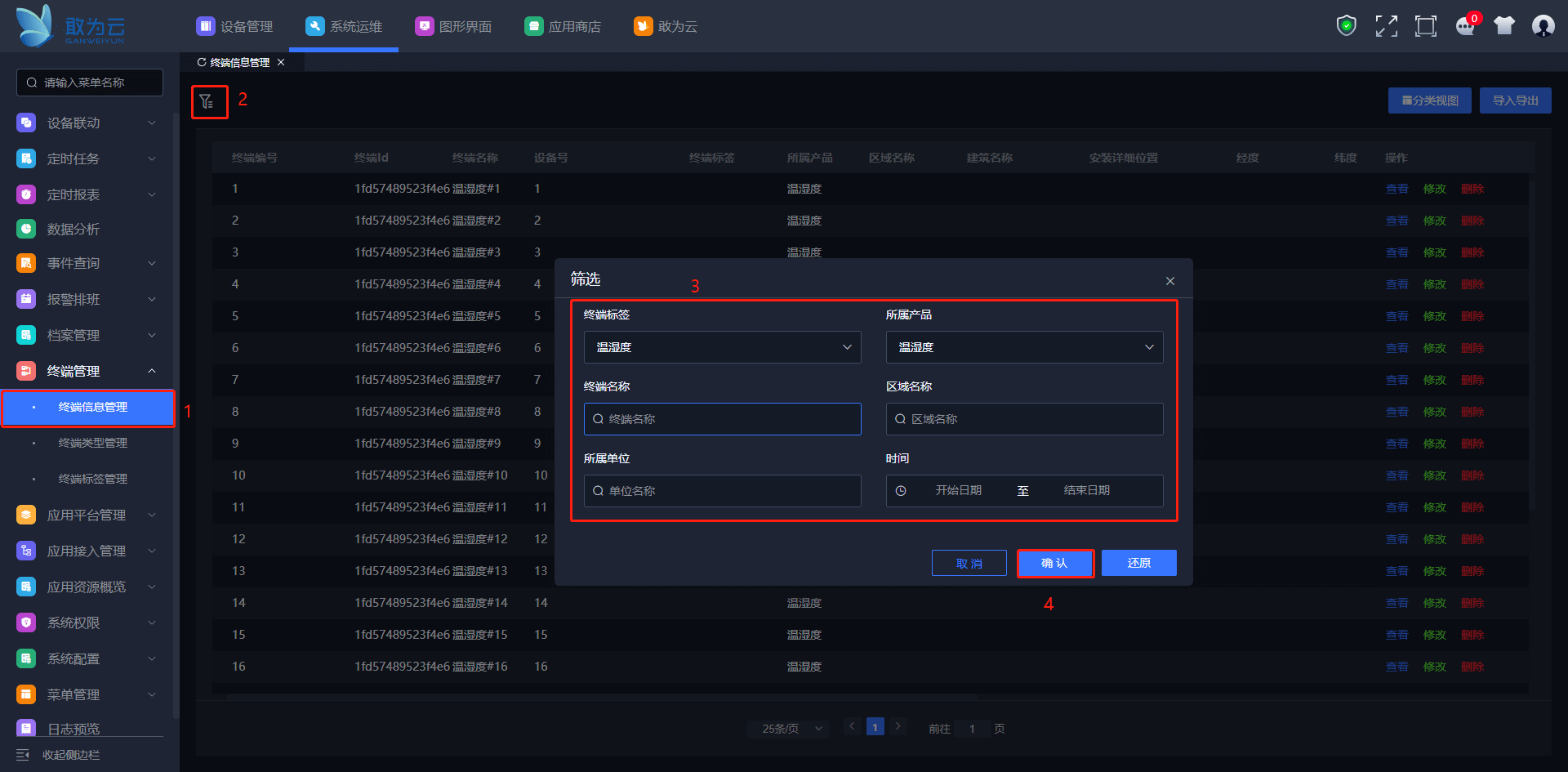Image resolution: width=1568 pixels, height=772 pixels.
Task: Open the user avatar profile icon
Action: pyautogui.click(x=1543, y=26)
